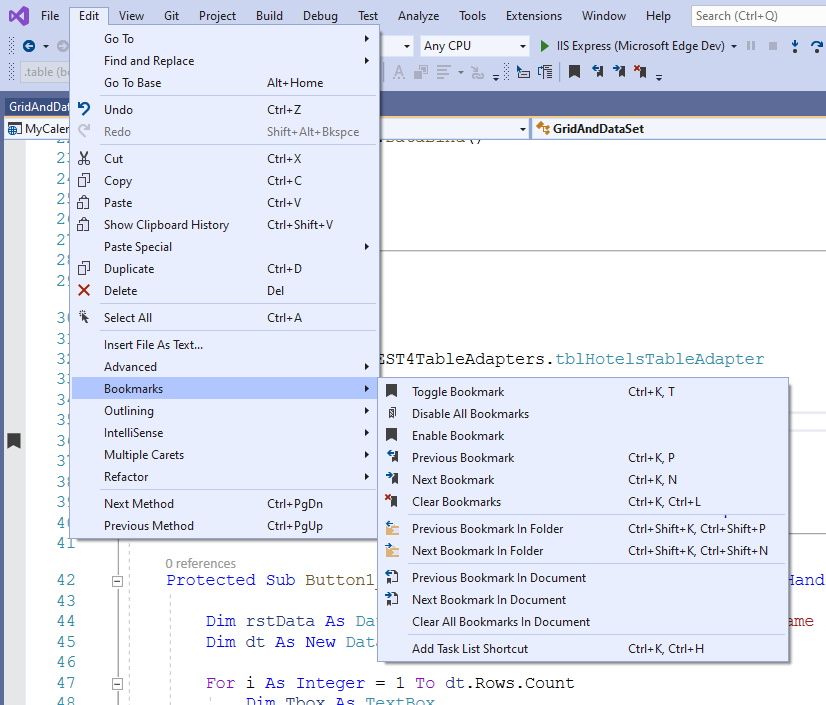Select Duplicate in Edit menu

(225, 269)
